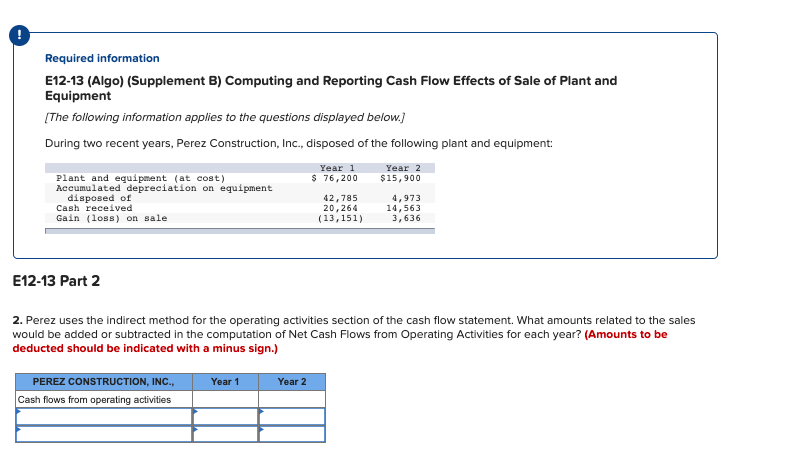Open dropdown arrow on first label row
802x470 pixels.
pos(19,411)
